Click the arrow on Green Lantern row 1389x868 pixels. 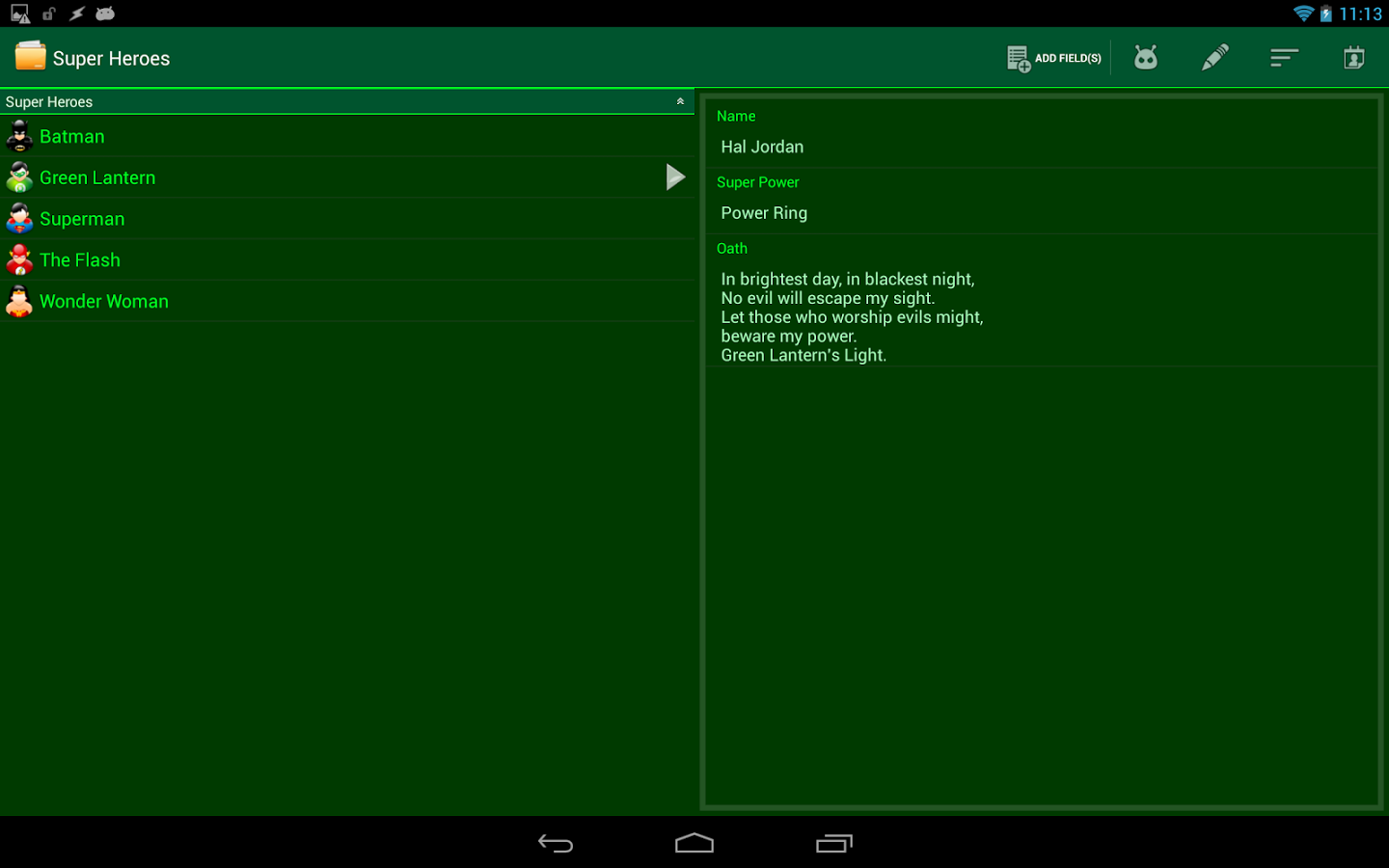(675, 176)
